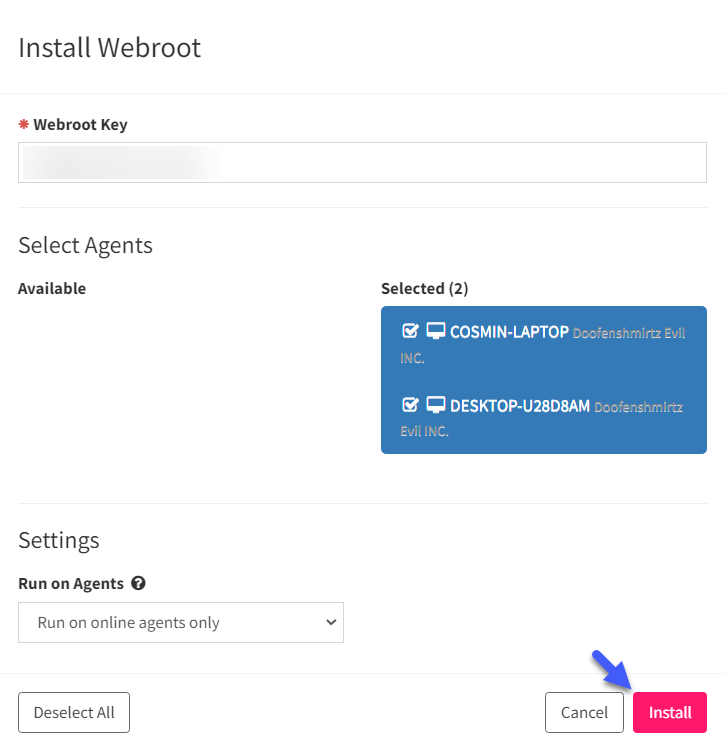Uncheck the COSMIN-LAPTOP checkbox
726x751 pixels.
click(x=410, y=331)
